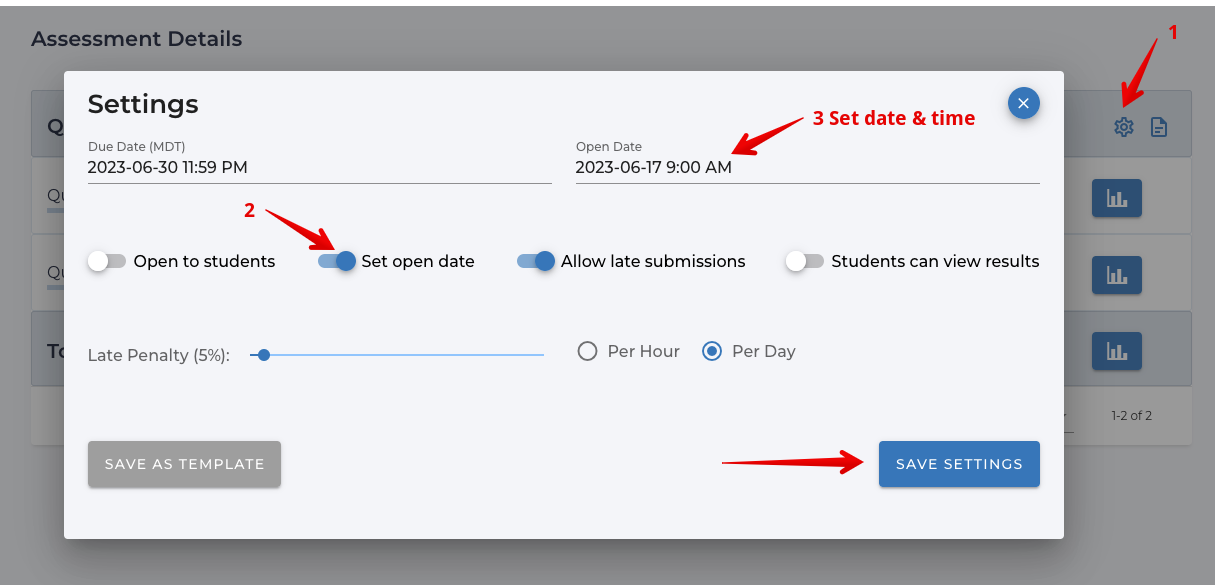The image size is (1215, 585).
Task: Enable the Open to students switch
Action: tap(107, 261)
